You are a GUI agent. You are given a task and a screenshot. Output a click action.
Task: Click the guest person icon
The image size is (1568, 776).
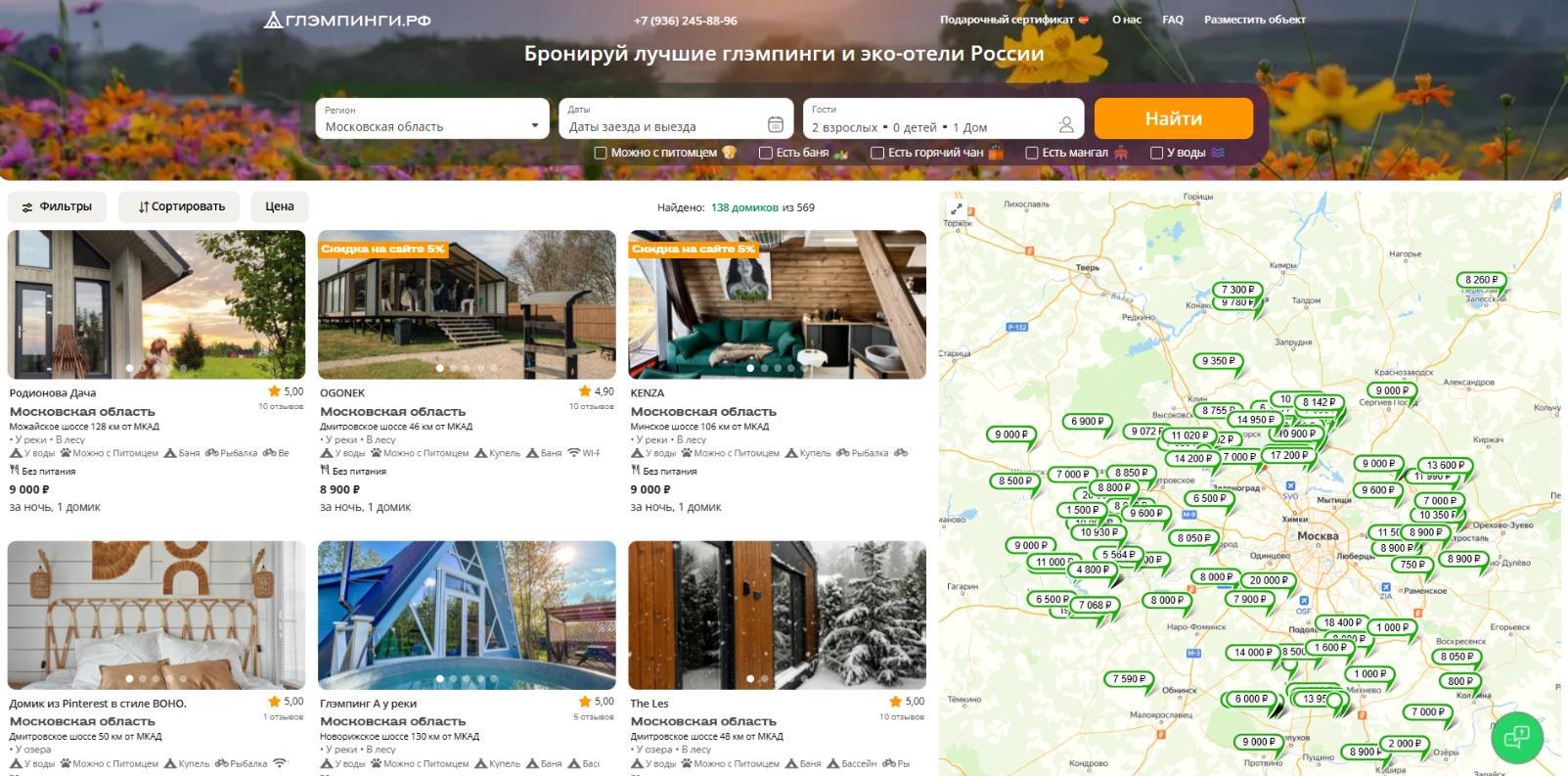tap(1065, 124)
